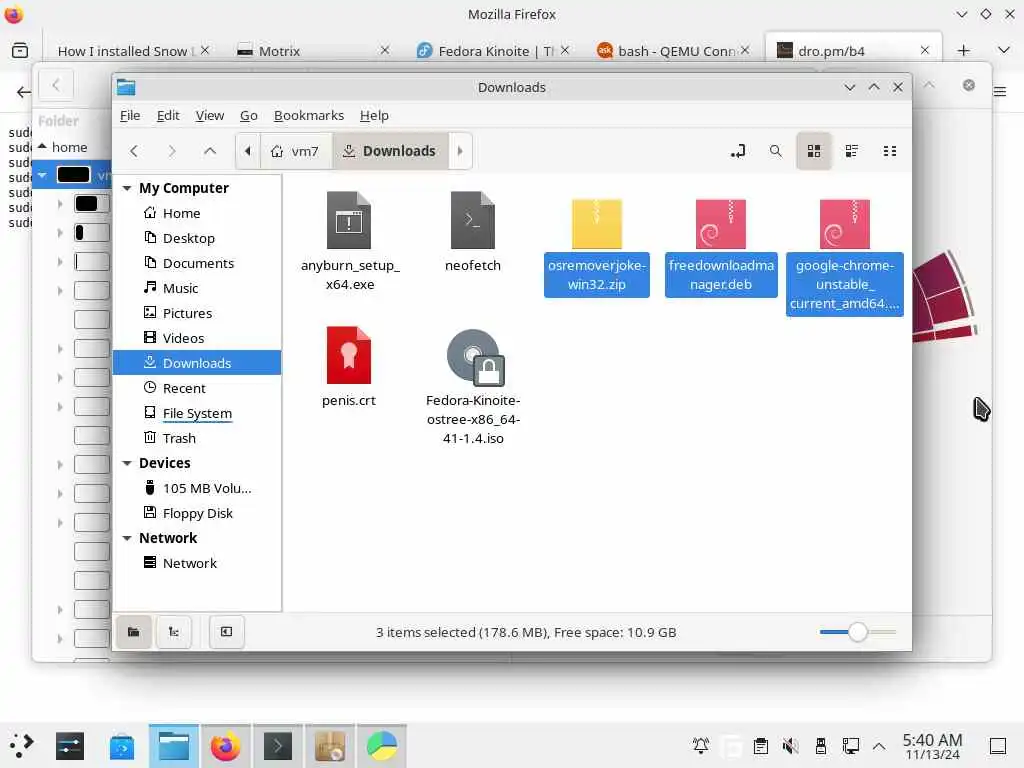Open the anyburn_setup_x64.exe file icon

point(349,220)
